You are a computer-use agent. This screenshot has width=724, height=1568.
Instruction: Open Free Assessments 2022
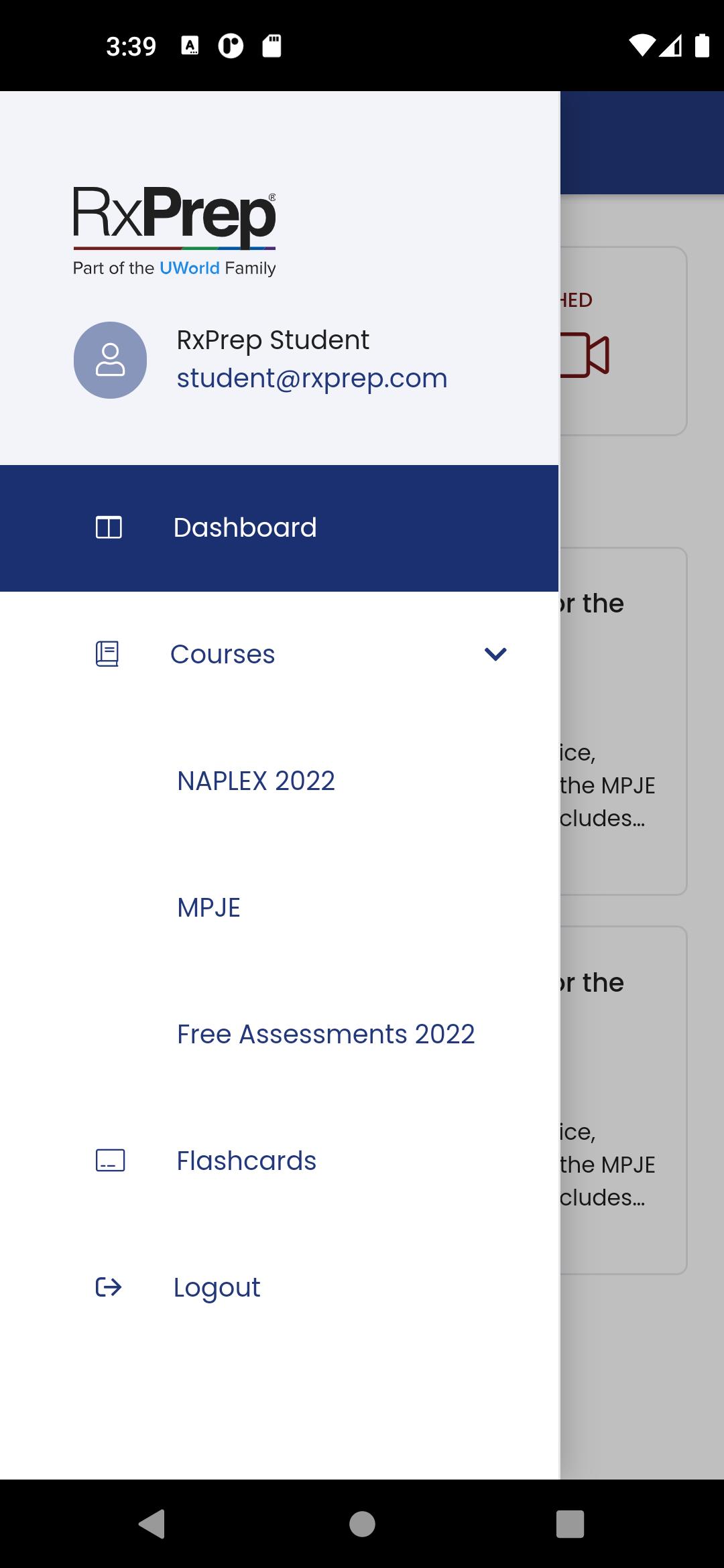326,1034
